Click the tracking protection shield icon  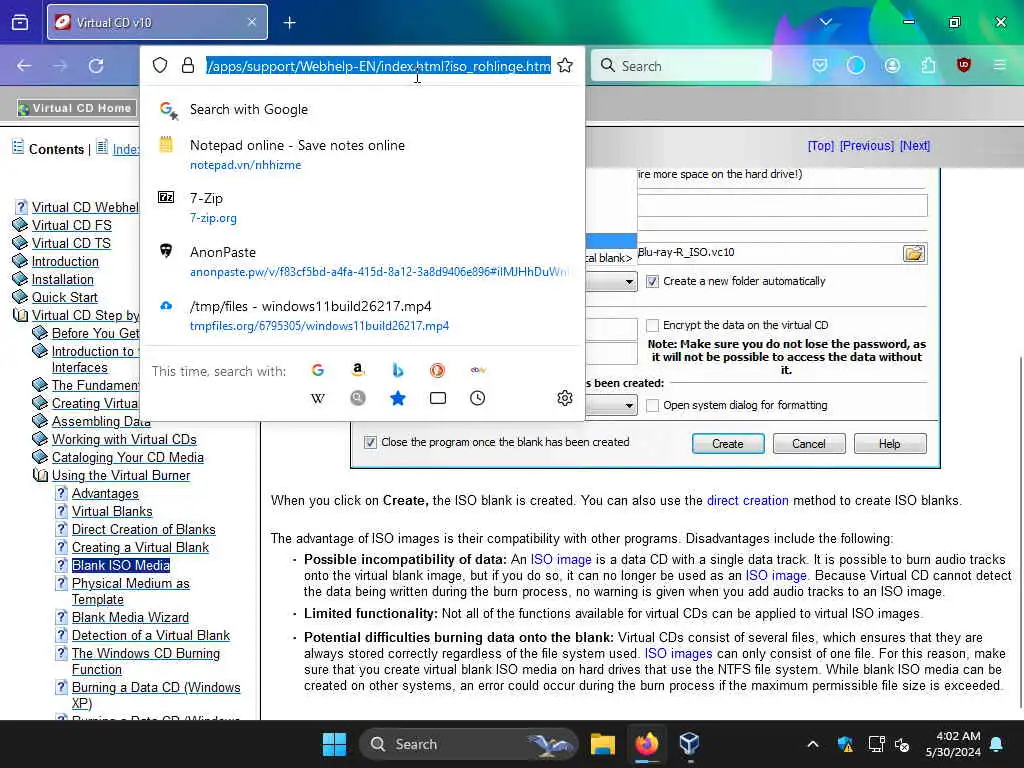[160, 65]
